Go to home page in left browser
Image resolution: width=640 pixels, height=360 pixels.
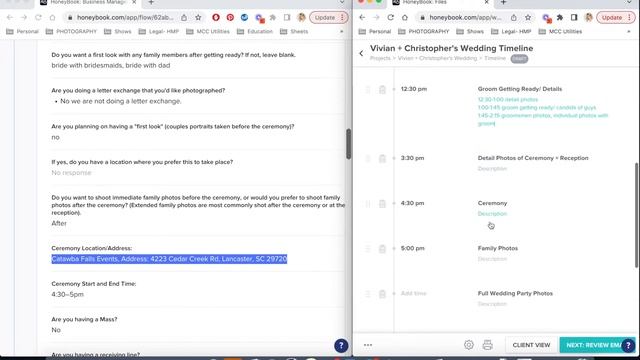(52, 18)
